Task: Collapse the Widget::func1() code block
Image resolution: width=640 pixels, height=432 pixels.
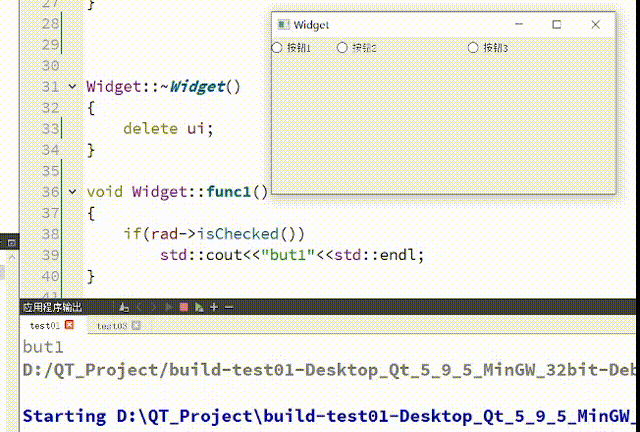Action: point(72,192)
